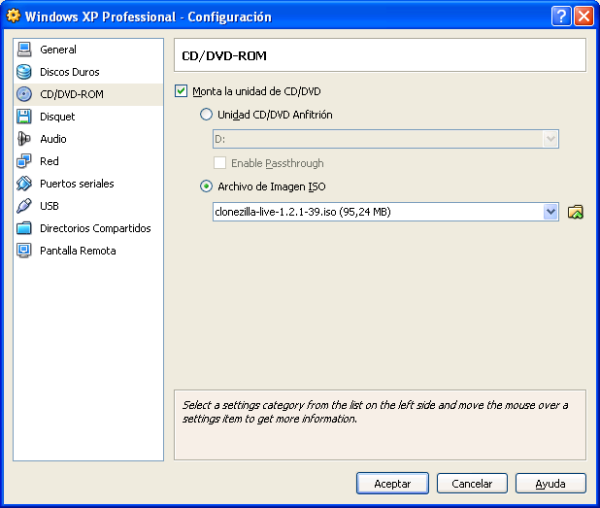Select the CD/DVD-ROM category label
600x508 pixels.
pos(71,95)
